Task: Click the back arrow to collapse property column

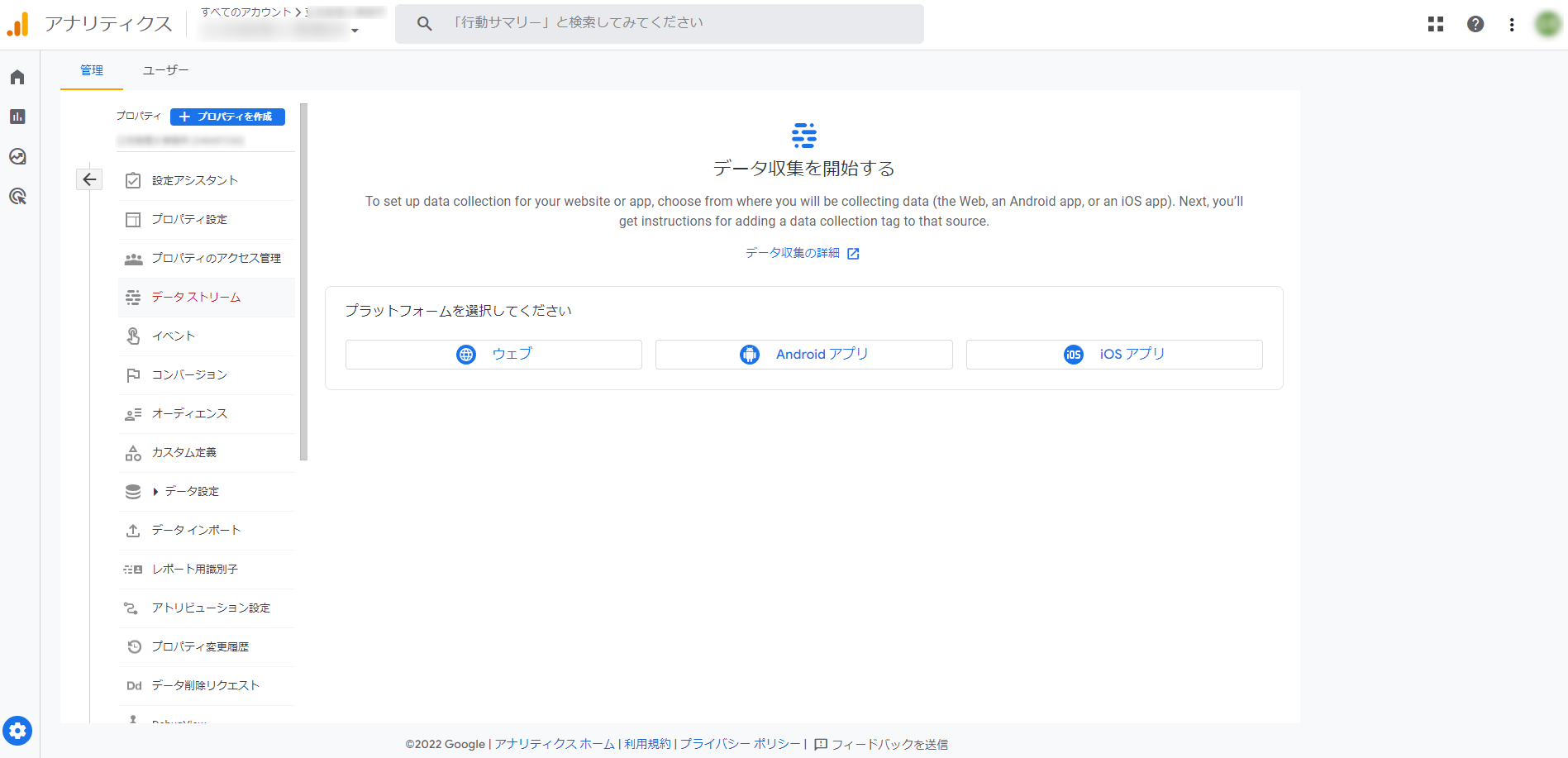Action: click(x=89, y=179)
